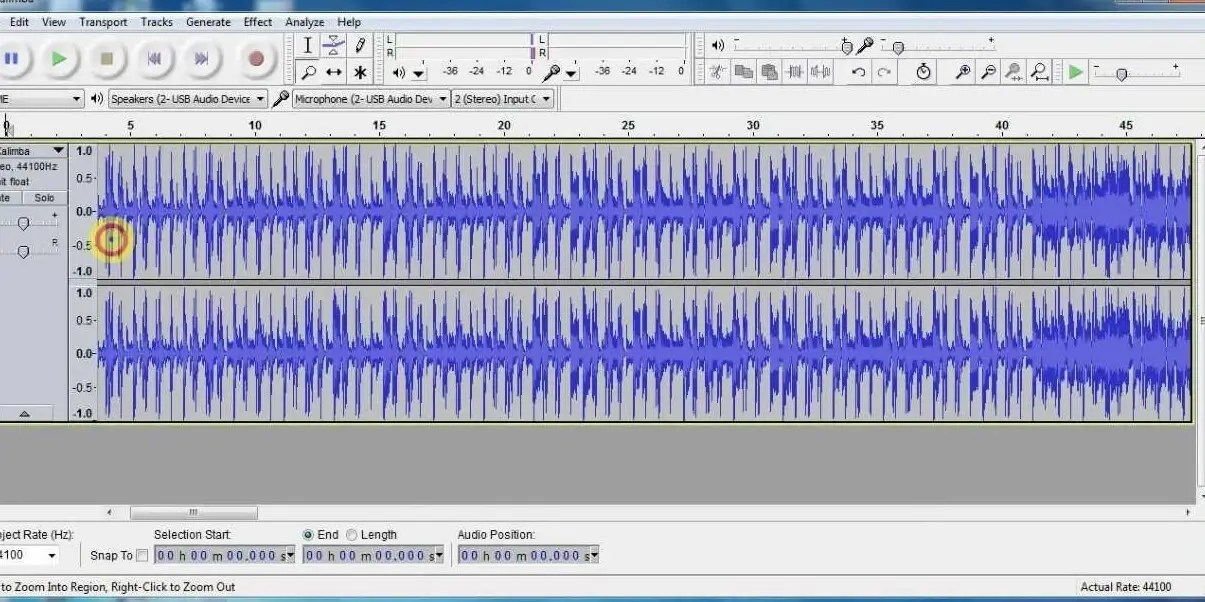Click the Undo icon
Viewport: 1205px width, 602px height.
coord(858,72)
